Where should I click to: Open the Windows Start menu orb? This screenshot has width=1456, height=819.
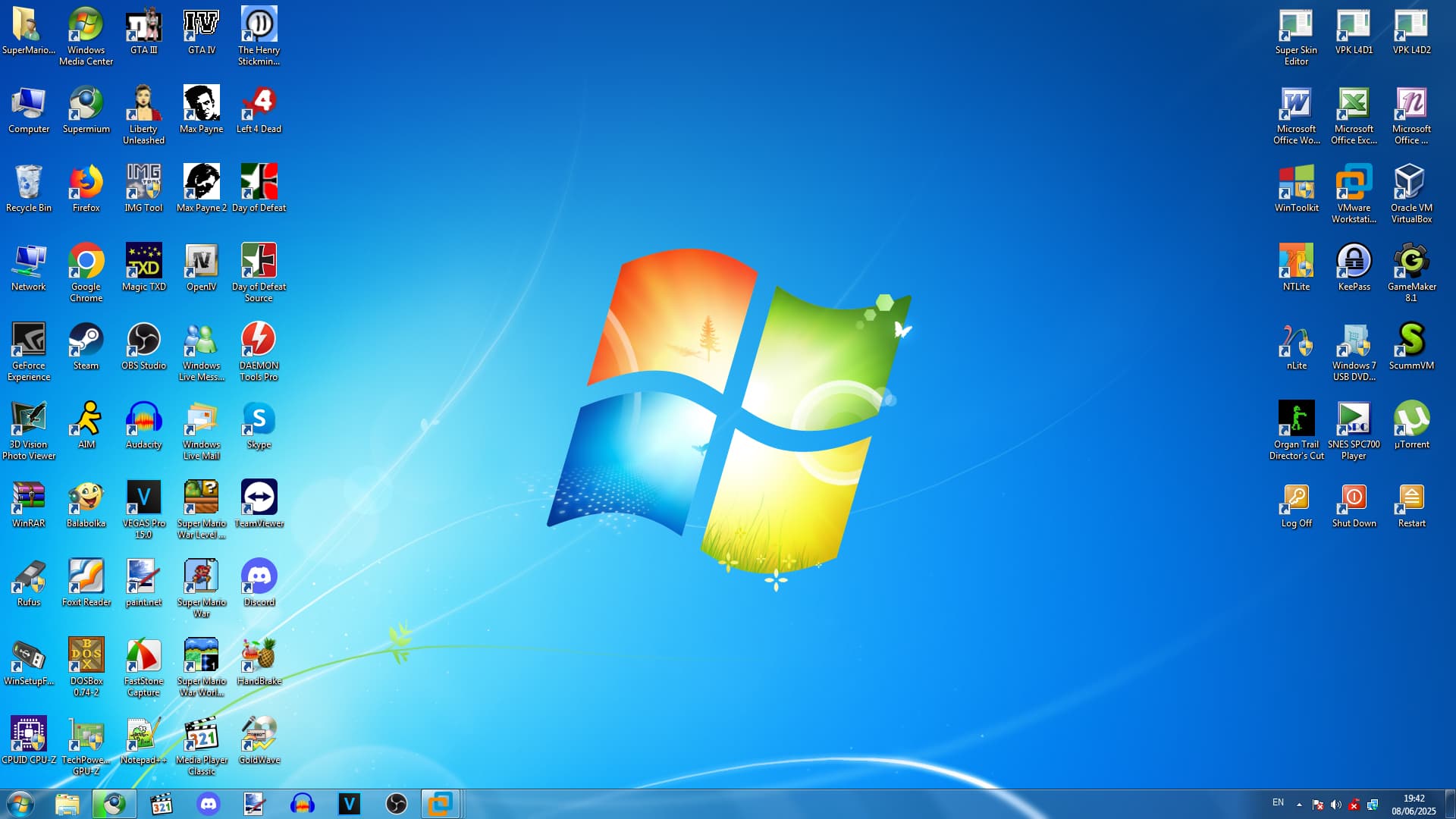pos(20,804)
